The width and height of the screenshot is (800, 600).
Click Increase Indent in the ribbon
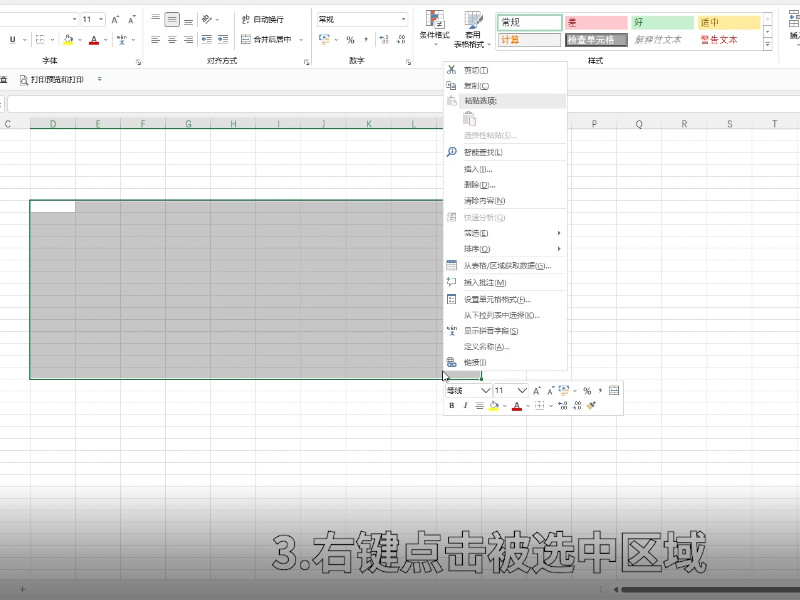point(223,40)
